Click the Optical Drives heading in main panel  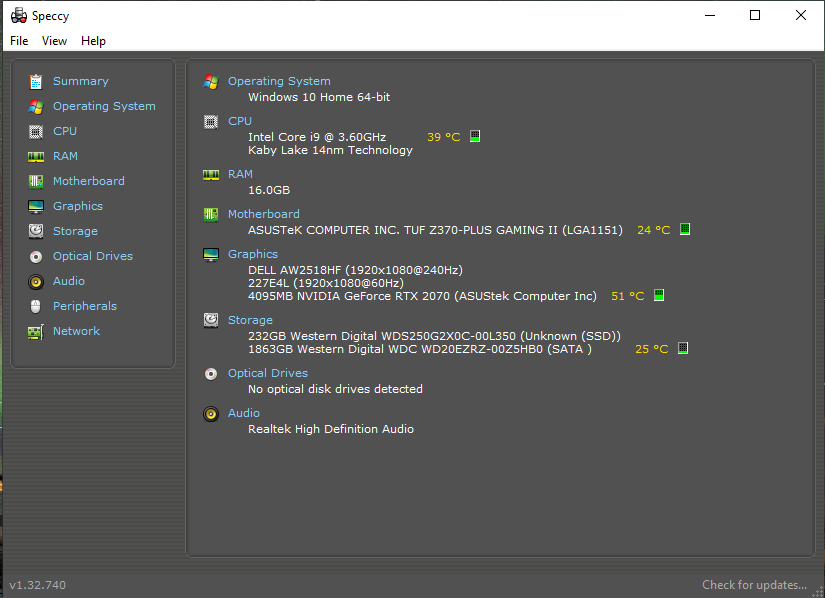267,373
